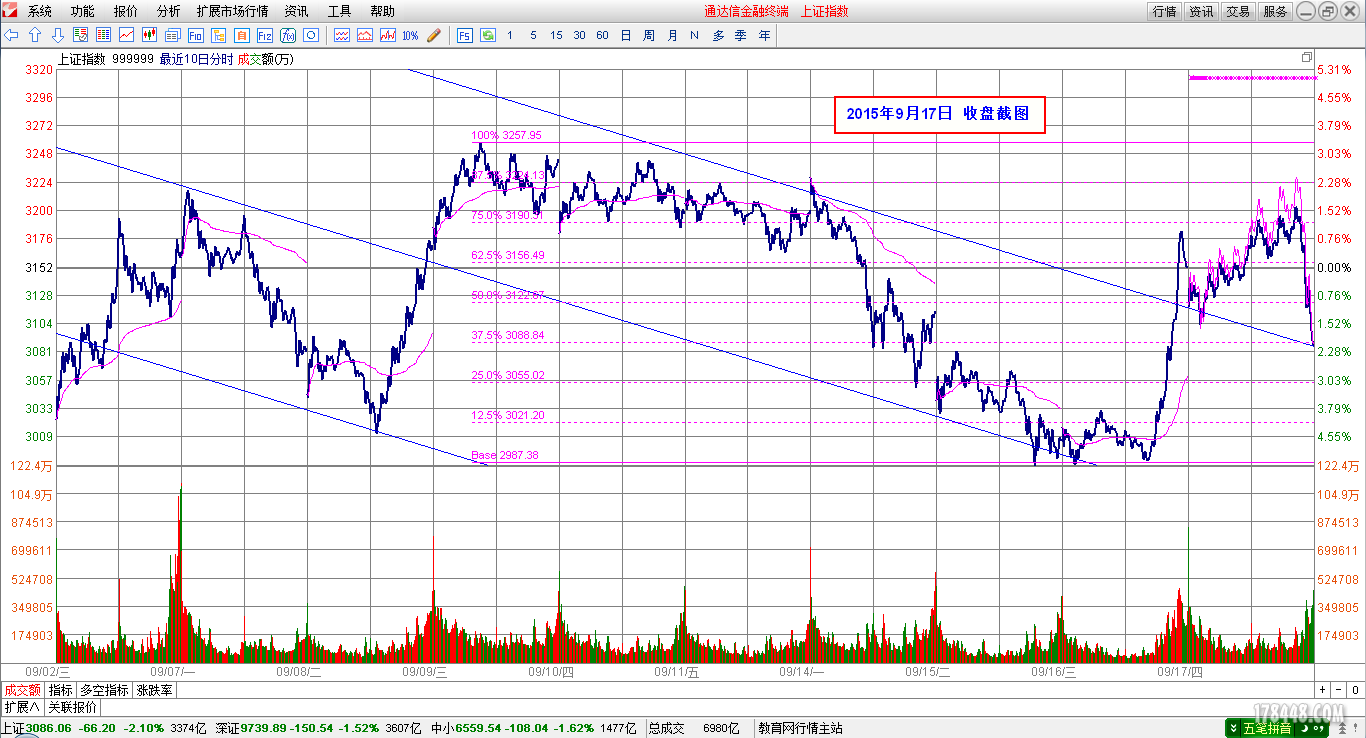
Task: Select the yearly 年 period
Action: point(765,35)
